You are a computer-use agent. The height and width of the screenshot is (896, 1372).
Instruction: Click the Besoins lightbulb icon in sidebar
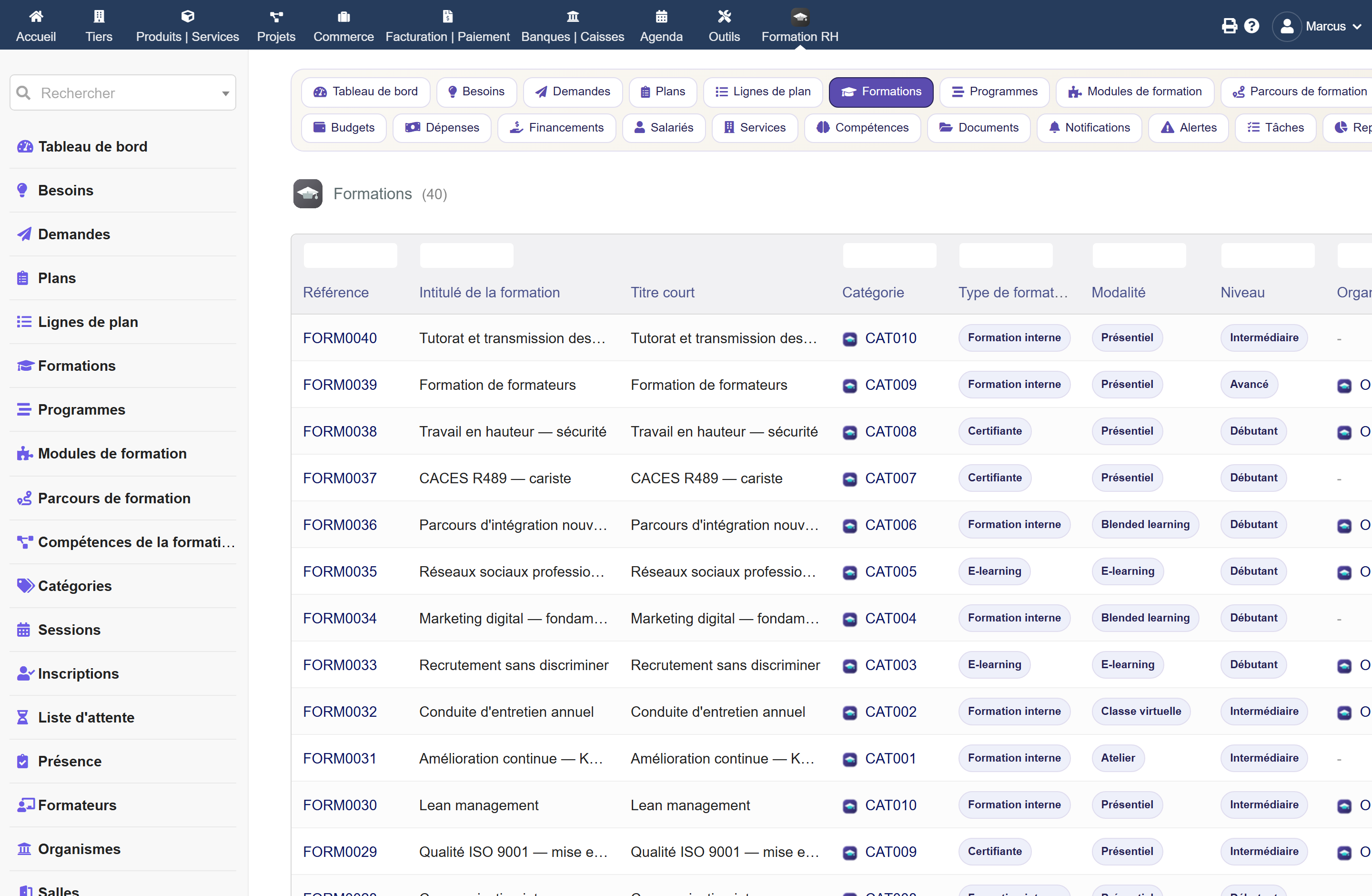click(x=22, y=190)
